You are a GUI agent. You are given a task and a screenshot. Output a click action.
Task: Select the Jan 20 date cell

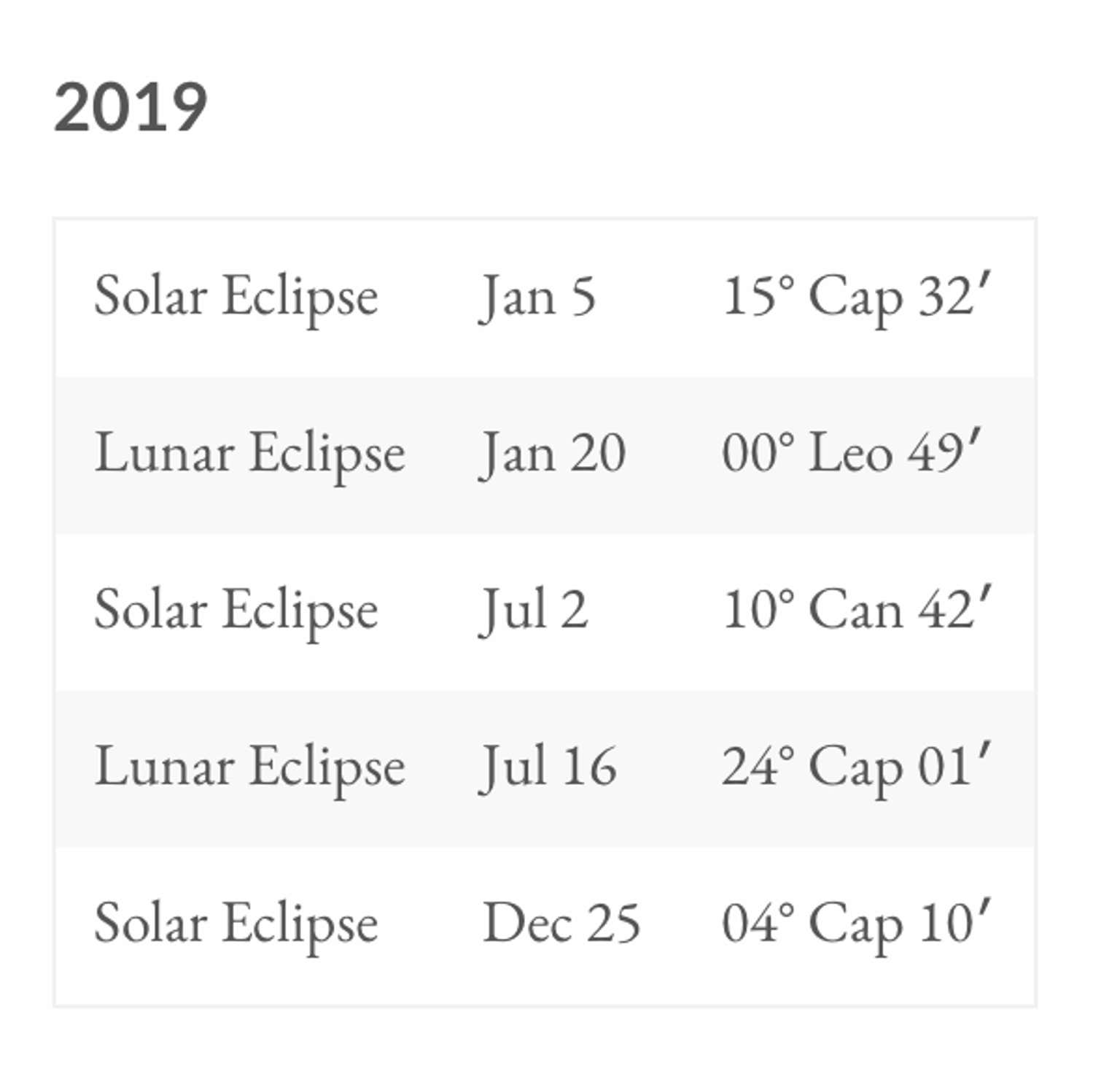(x=553, y=453)
